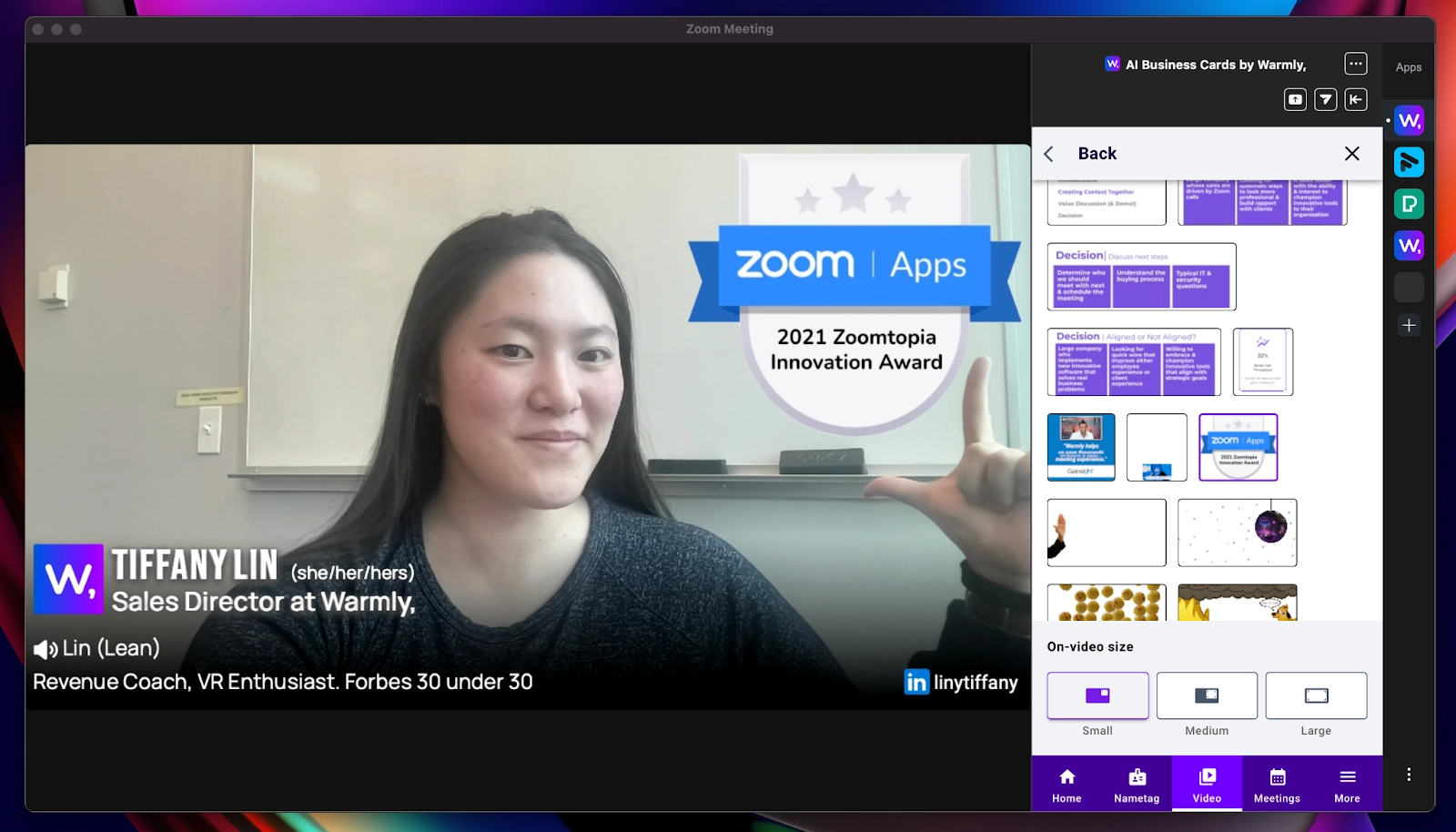This screenshot has width=1456, height=832.
Task: Select the purple three-column thumbnail at top
Action: point(1262,202)
